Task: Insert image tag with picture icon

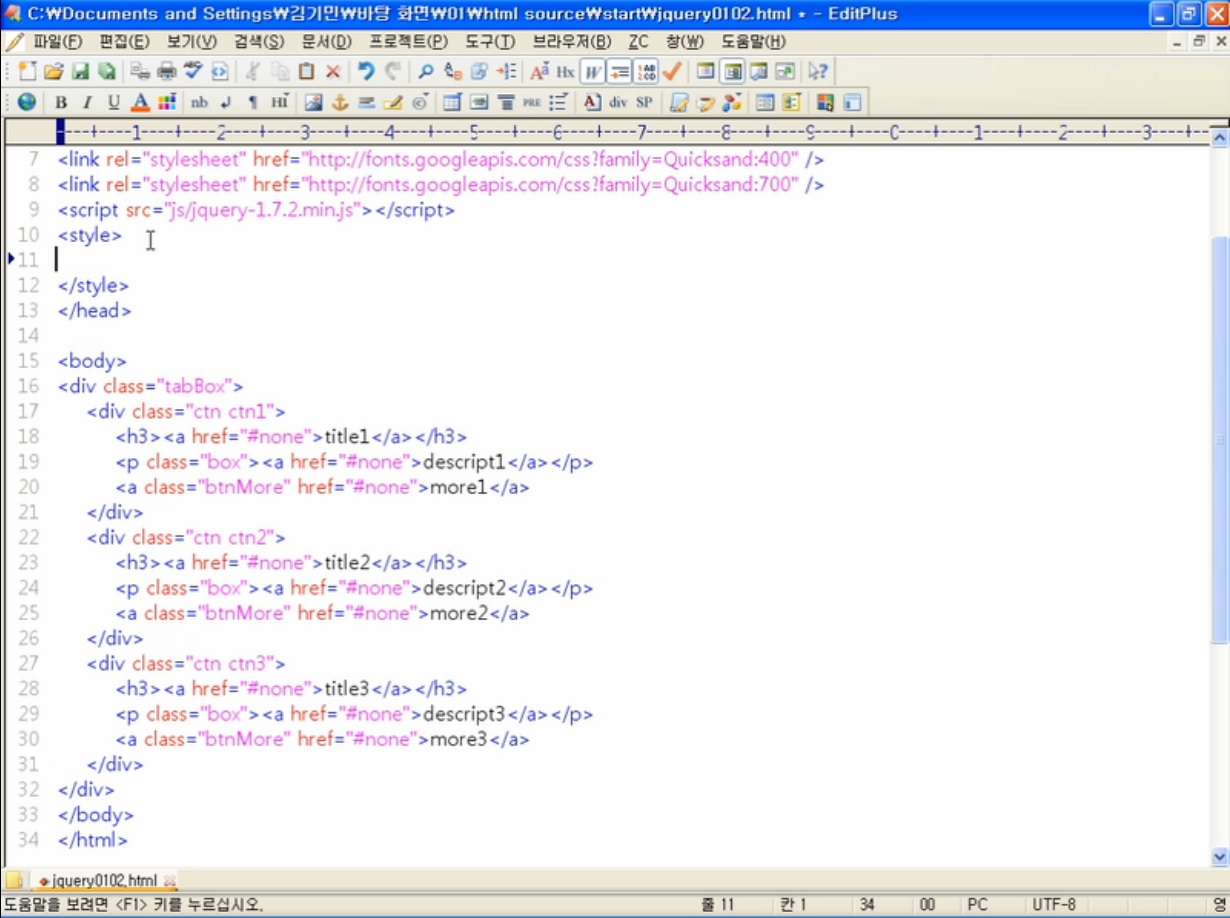Action: [x=313, y=102]
